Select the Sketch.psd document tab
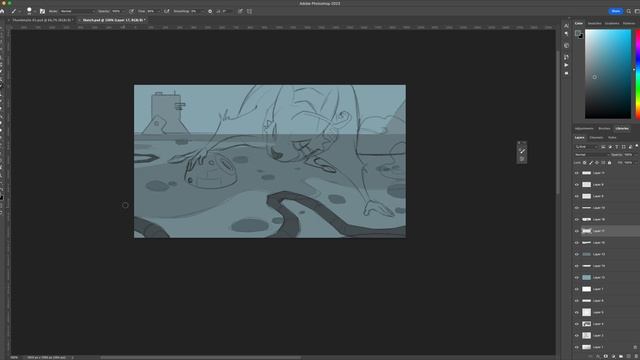 pyautogui.click(x=113, y=20)
